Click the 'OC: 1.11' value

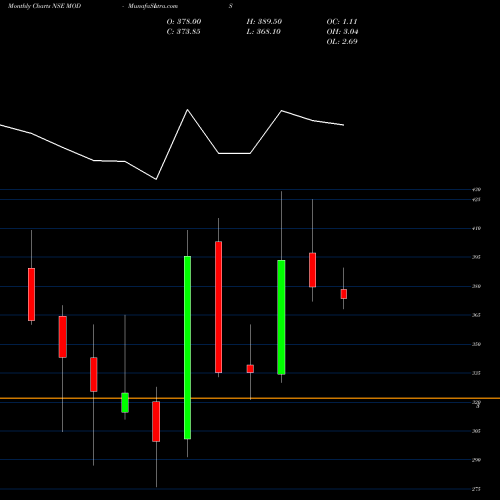[x=342, y=22]
